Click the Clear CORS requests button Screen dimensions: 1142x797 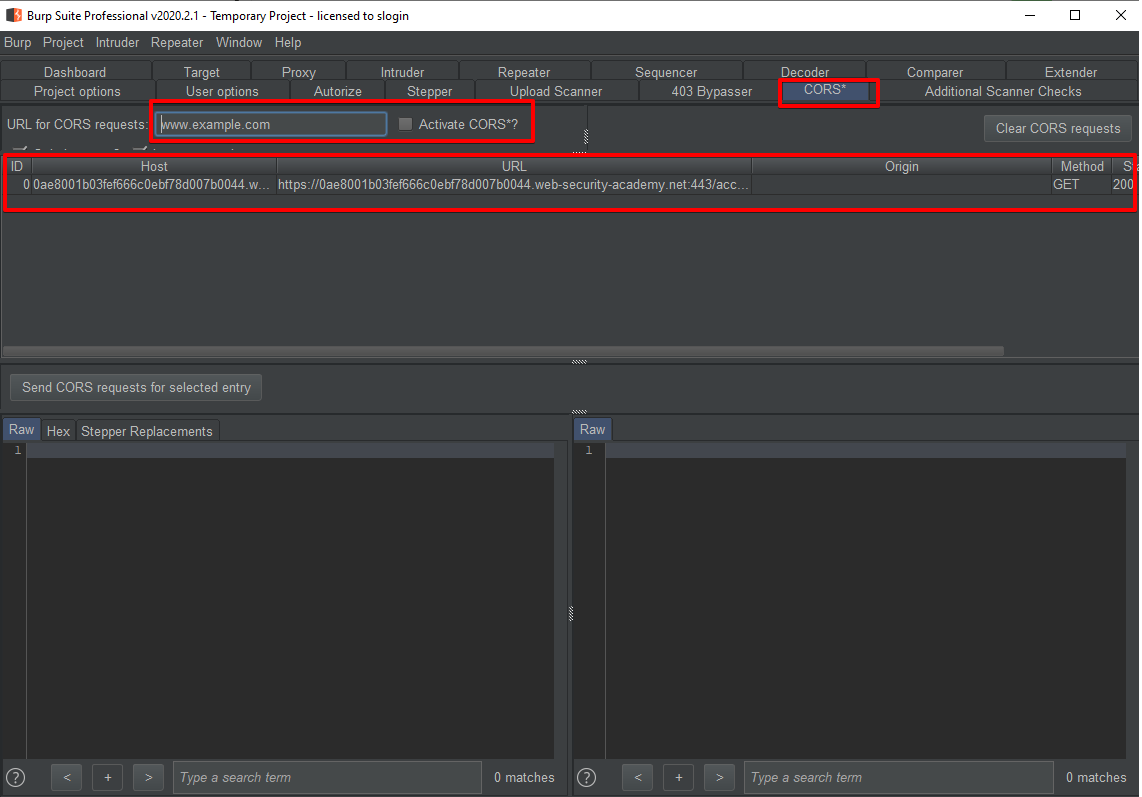click(x=1058, y=128)
